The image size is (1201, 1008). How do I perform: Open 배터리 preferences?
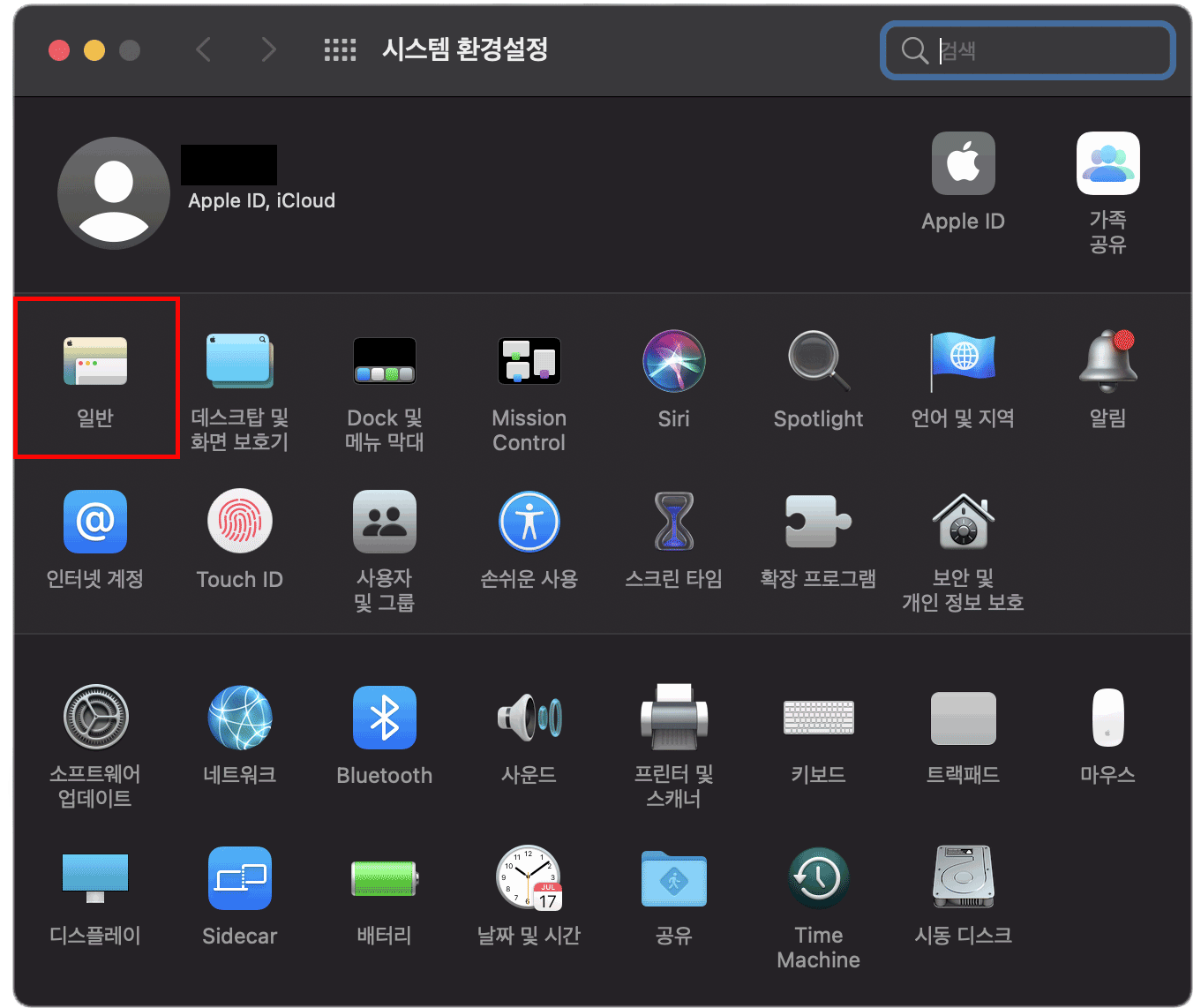(384, 878)
